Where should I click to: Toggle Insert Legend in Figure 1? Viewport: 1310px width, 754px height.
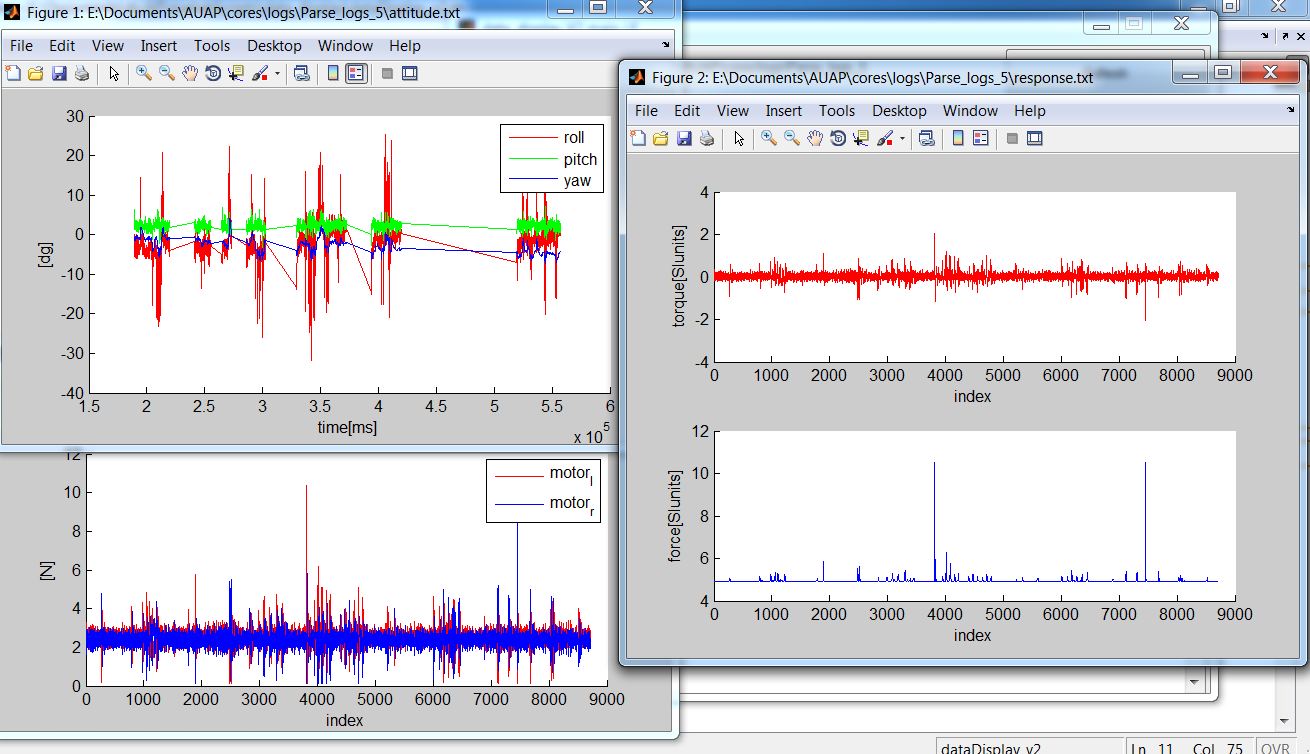coord(356,73)
